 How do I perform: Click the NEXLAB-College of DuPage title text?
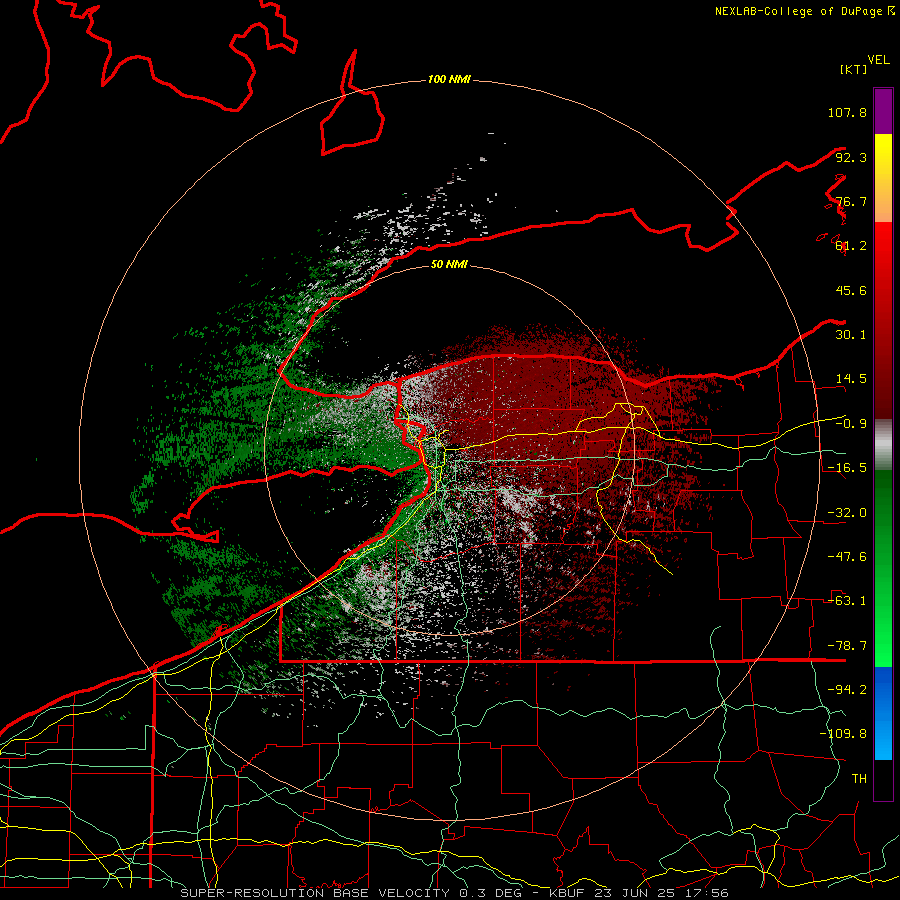(805, 11)
